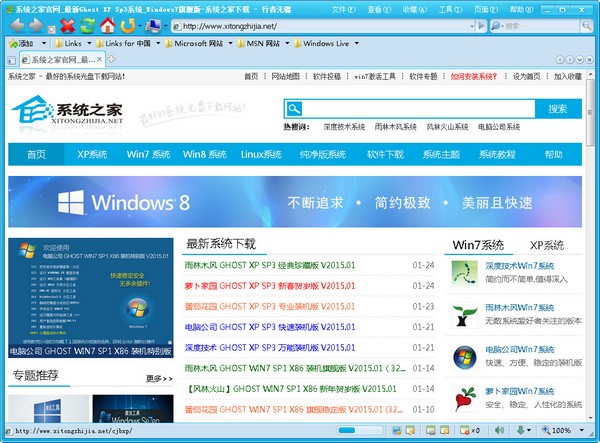Refresh the page with green arrows icon
The image size is (600, 443).
click(88, 26)
